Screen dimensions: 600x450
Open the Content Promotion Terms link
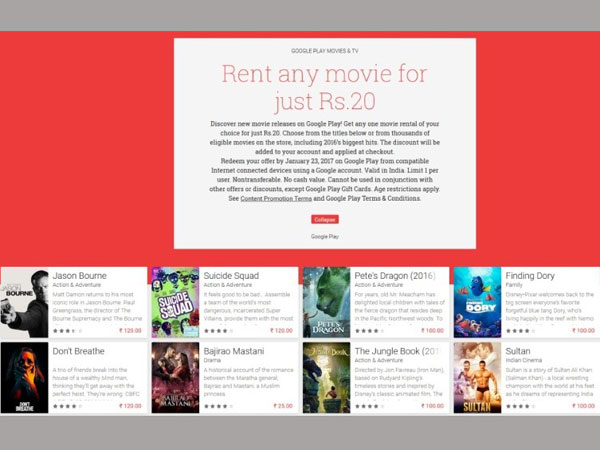(x=276, y=199)
